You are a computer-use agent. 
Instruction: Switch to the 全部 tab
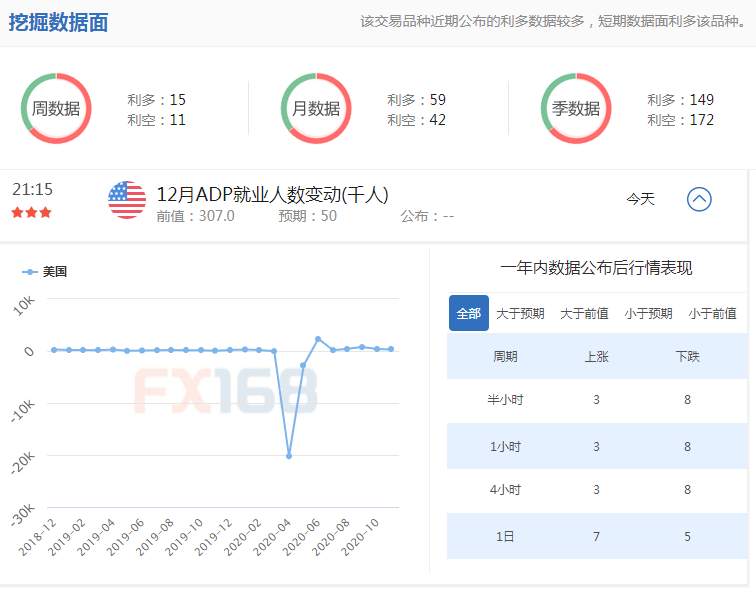pos(469,313)
